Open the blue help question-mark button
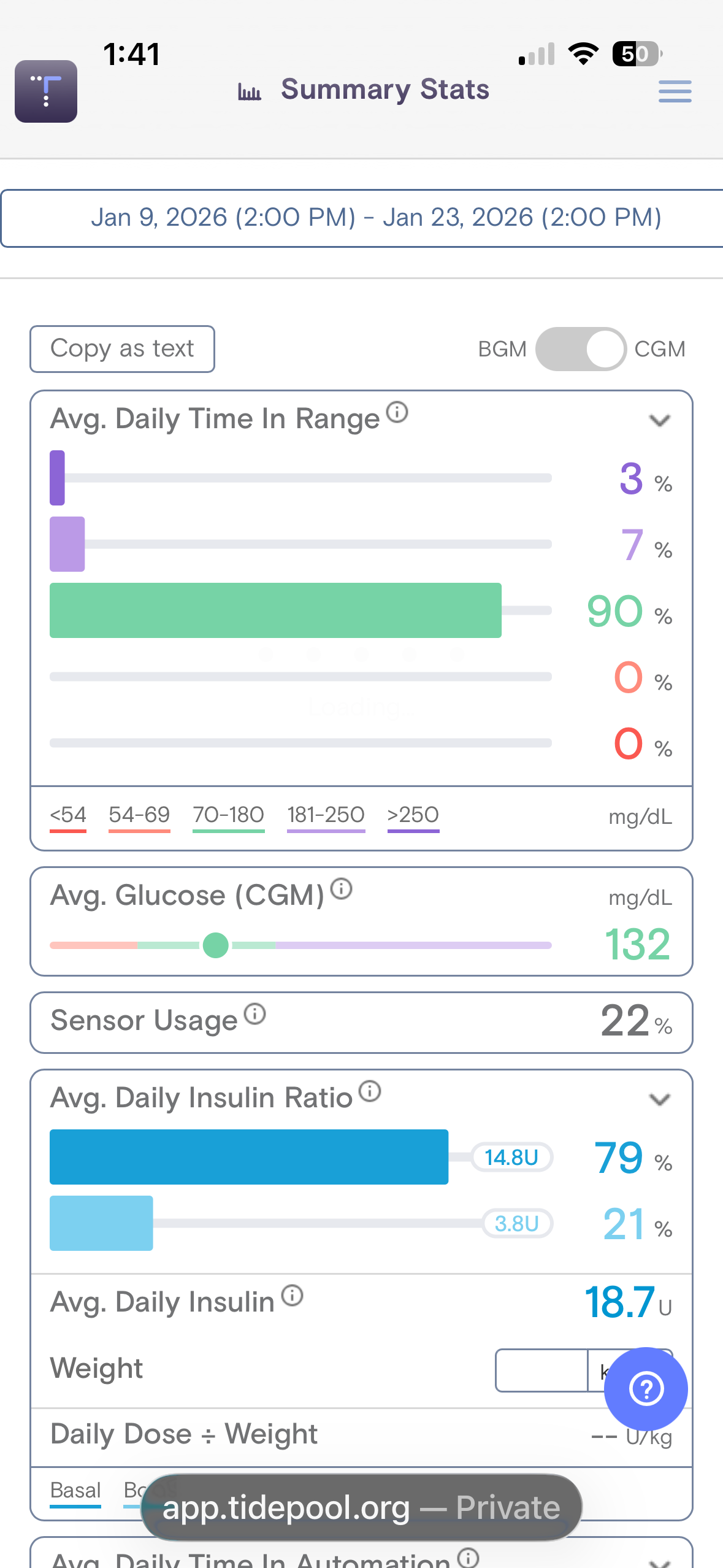Image resolution: width=723 pixels, height=1568 pixels. point(646,1389)
